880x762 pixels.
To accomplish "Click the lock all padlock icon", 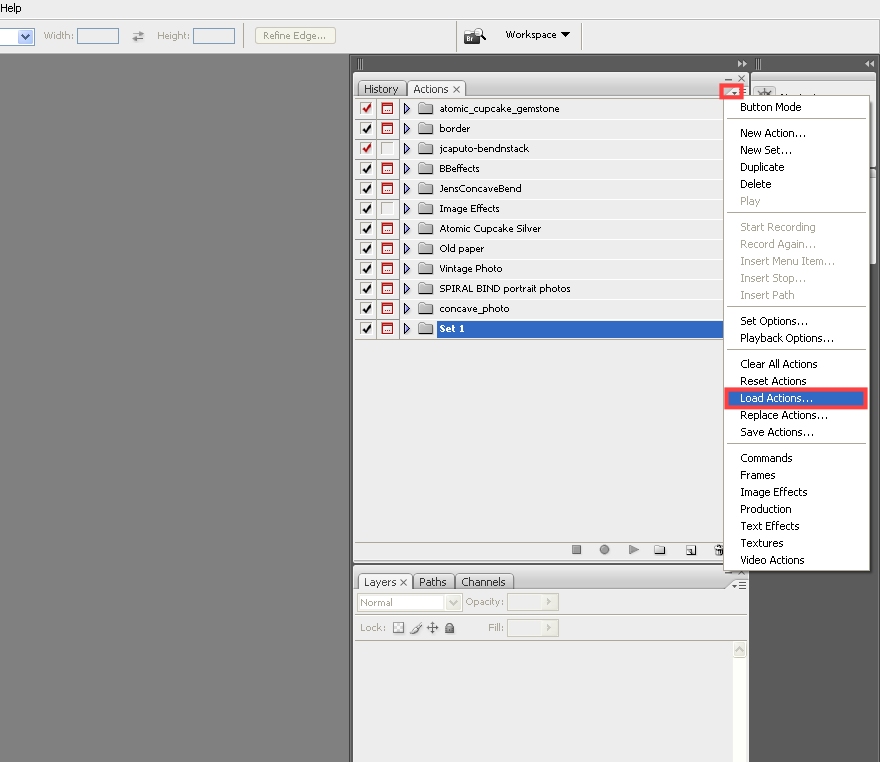I will pyautogui.click(x=450, y=628).
